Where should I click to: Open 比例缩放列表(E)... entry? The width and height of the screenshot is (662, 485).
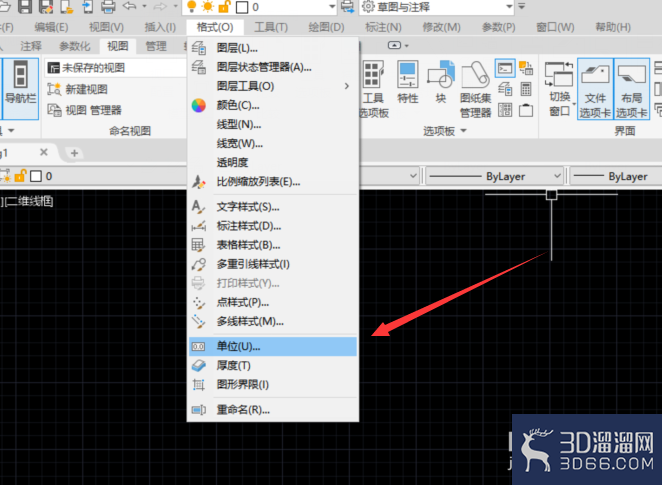[x=273, y=182]
